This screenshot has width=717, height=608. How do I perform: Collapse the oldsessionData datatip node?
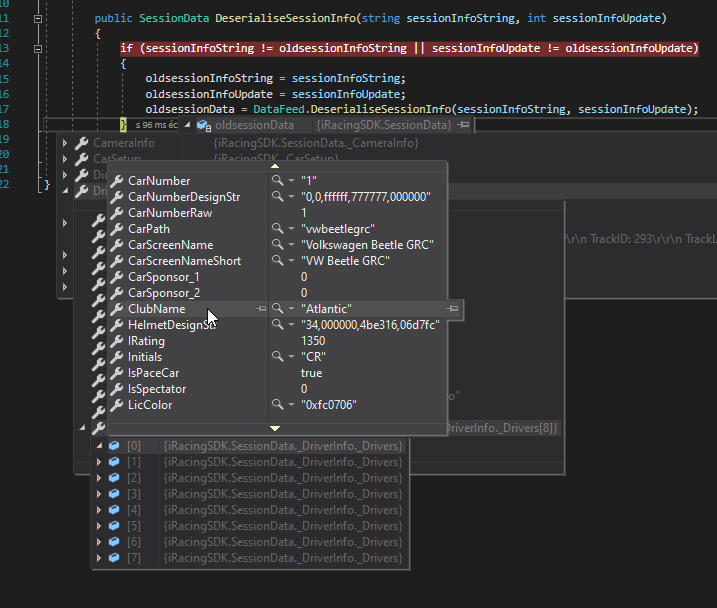[187, 124]
